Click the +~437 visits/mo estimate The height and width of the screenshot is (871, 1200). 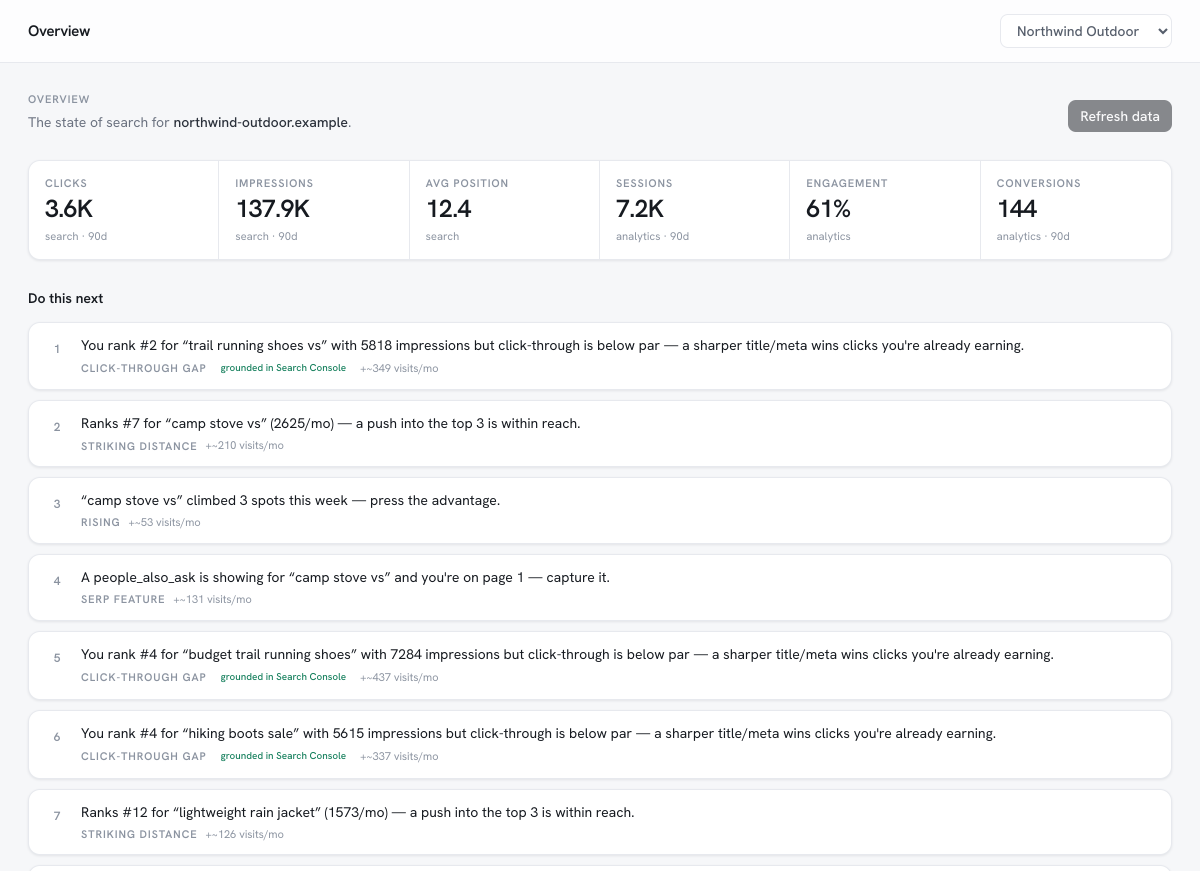[x=399, y=677]
